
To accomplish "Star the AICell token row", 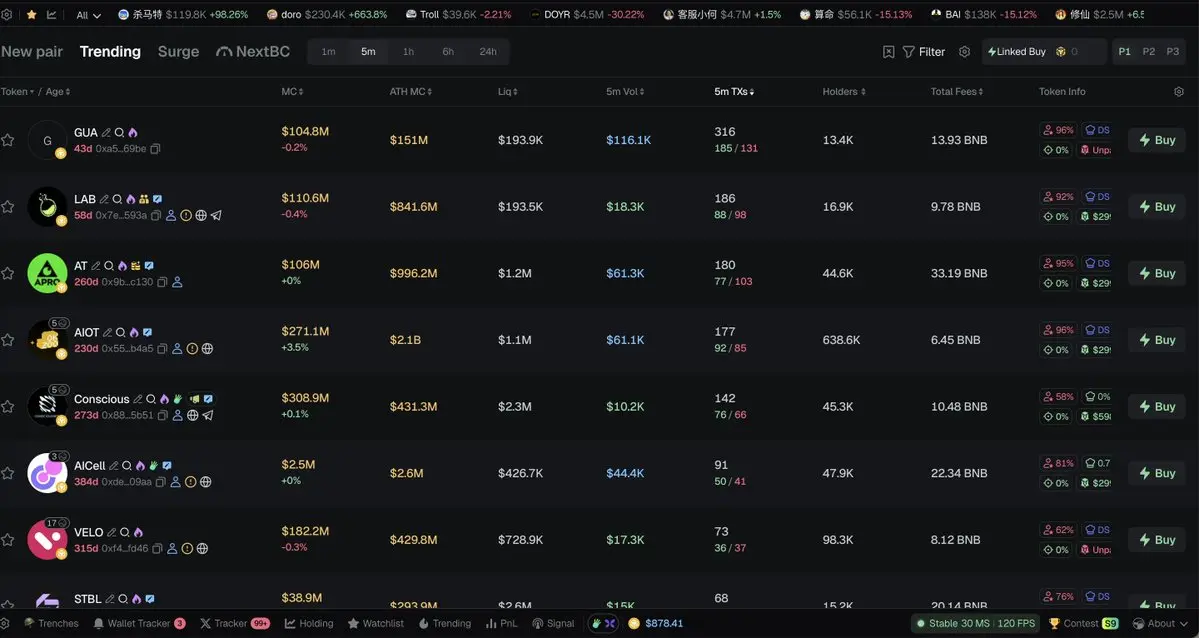I will click(8, 473).
